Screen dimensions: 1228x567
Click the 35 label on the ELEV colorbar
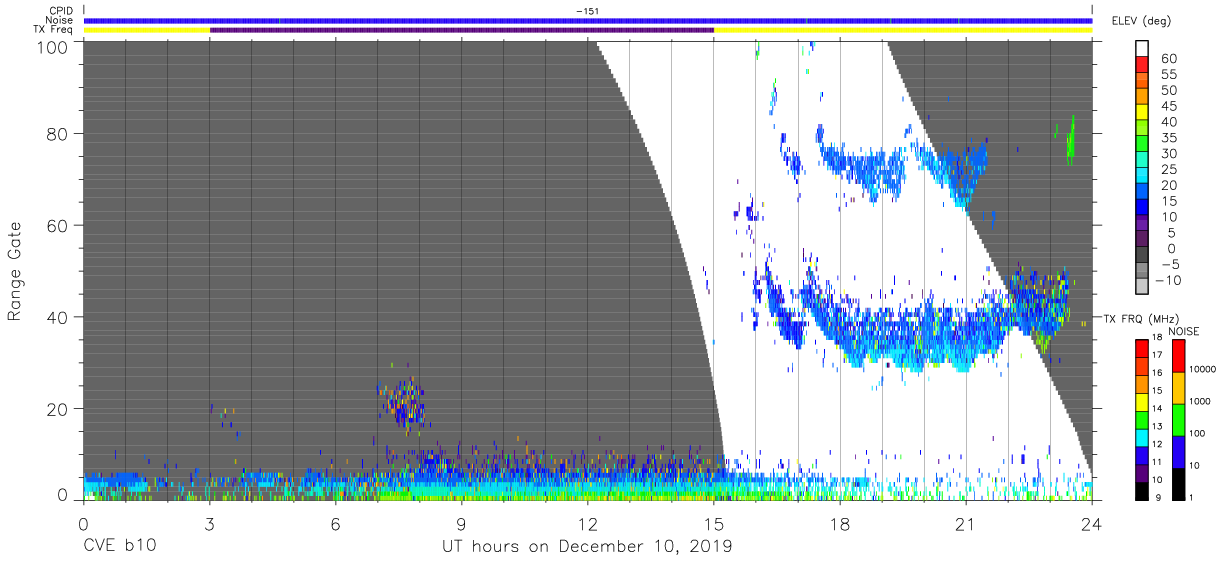tap(1171, 138)
